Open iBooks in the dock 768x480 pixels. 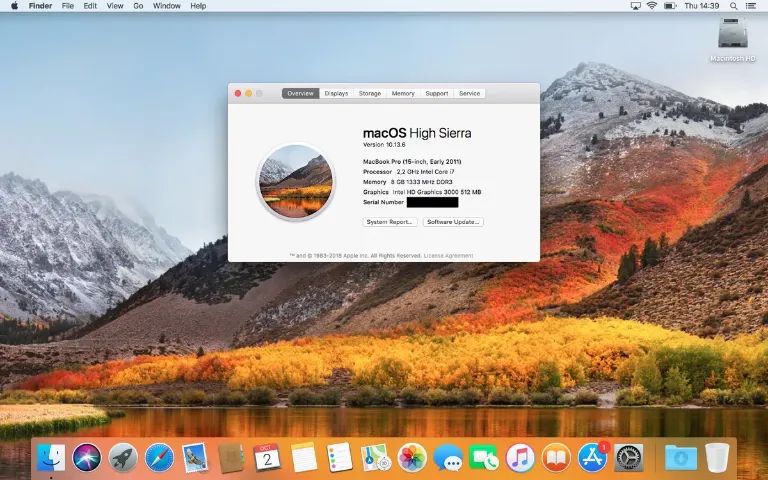point(556,457)
